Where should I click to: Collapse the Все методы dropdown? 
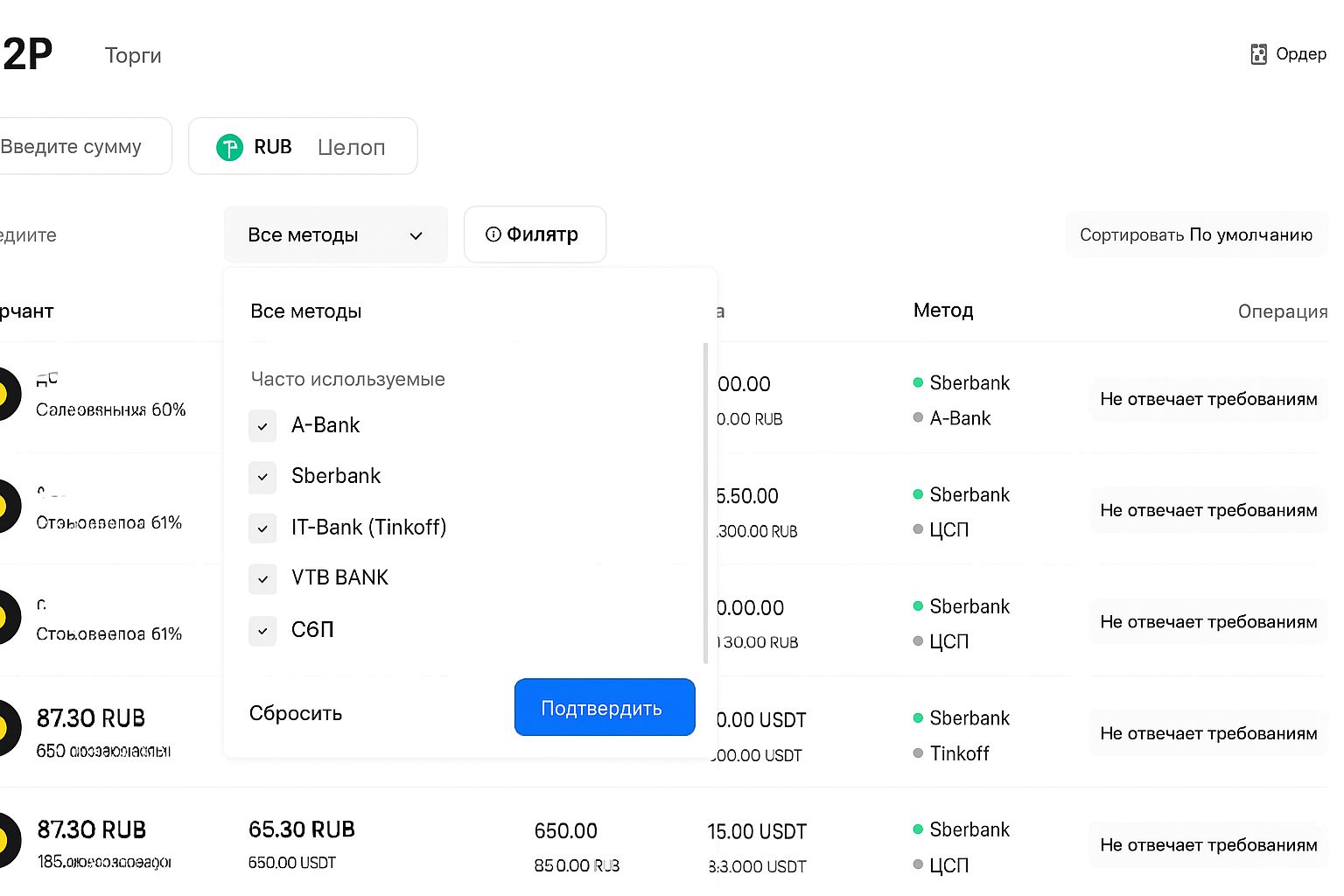tap(336, 234)
